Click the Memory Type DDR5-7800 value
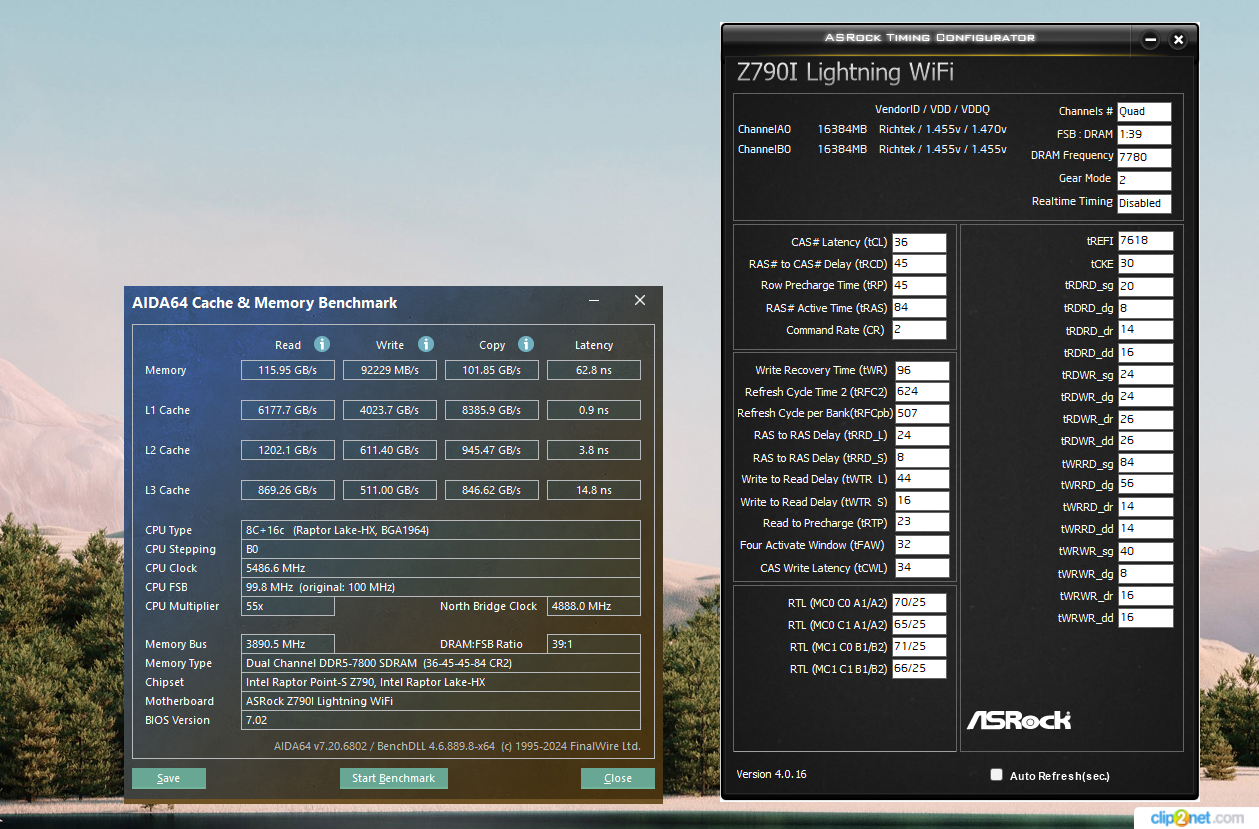 pyautogui.click(x=441, y=663)
